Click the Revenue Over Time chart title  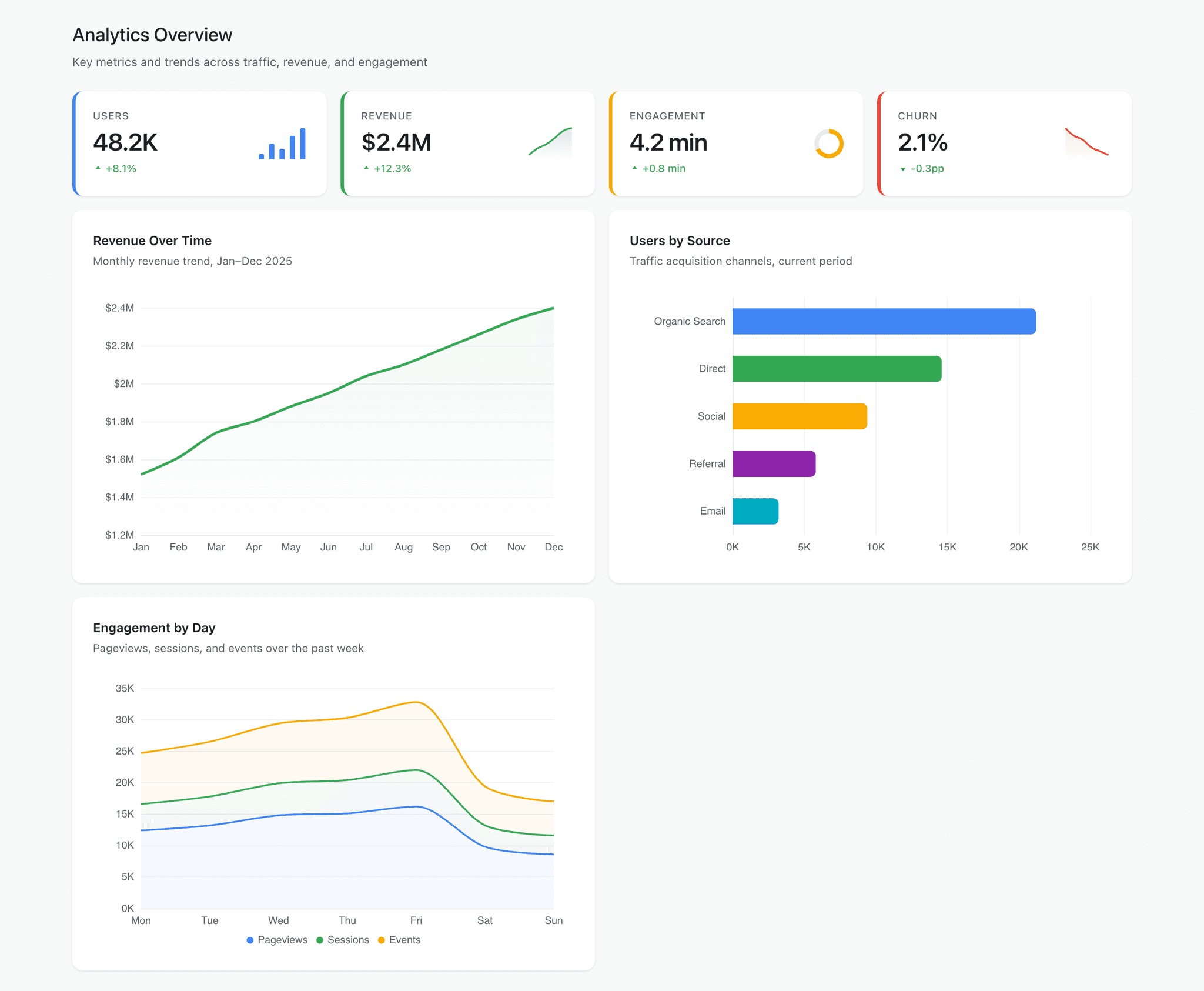coord(152,241)
